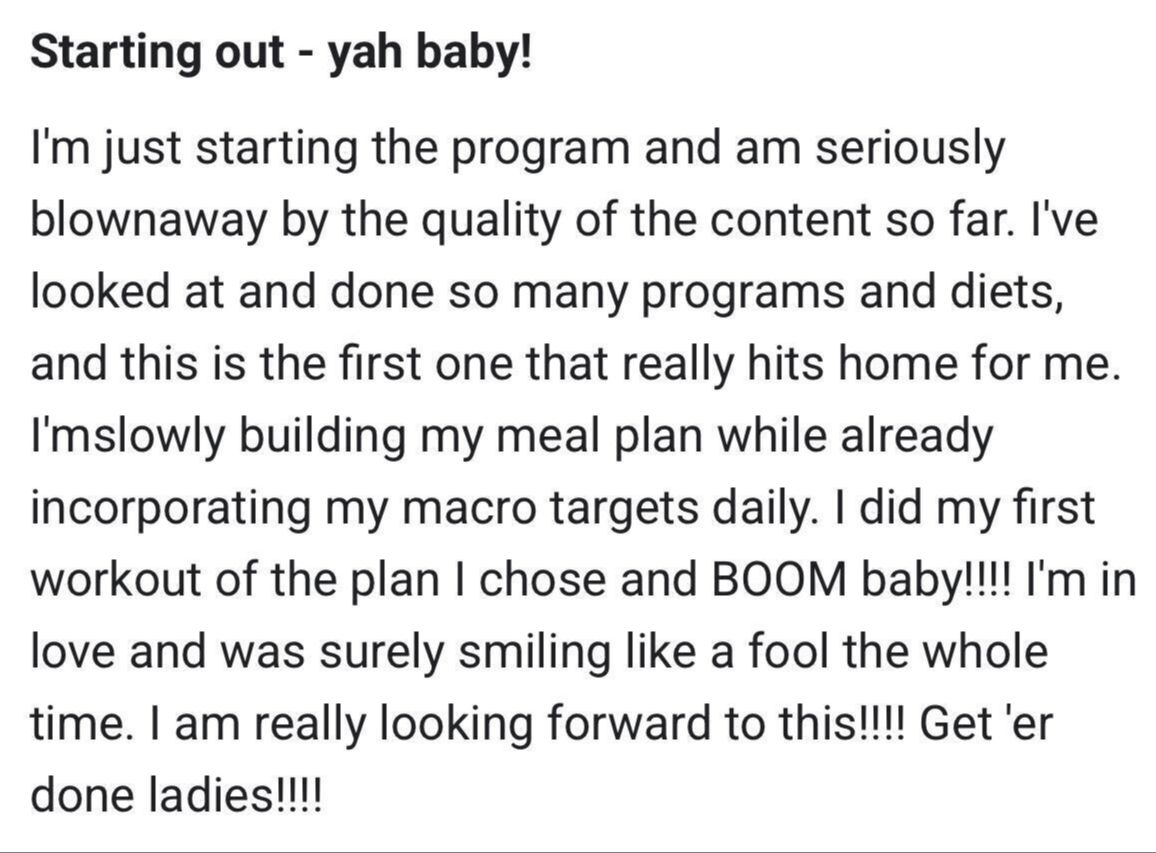
Task: Click the final word 'ladies!!!!'
Action: [x=236, y=796]
